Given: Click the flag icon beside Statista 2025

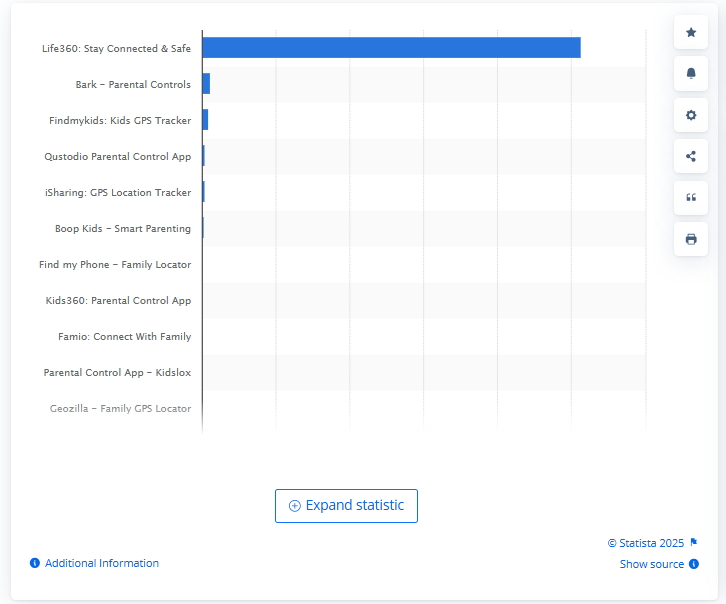Looking at the screenshot, I should 694,542.
